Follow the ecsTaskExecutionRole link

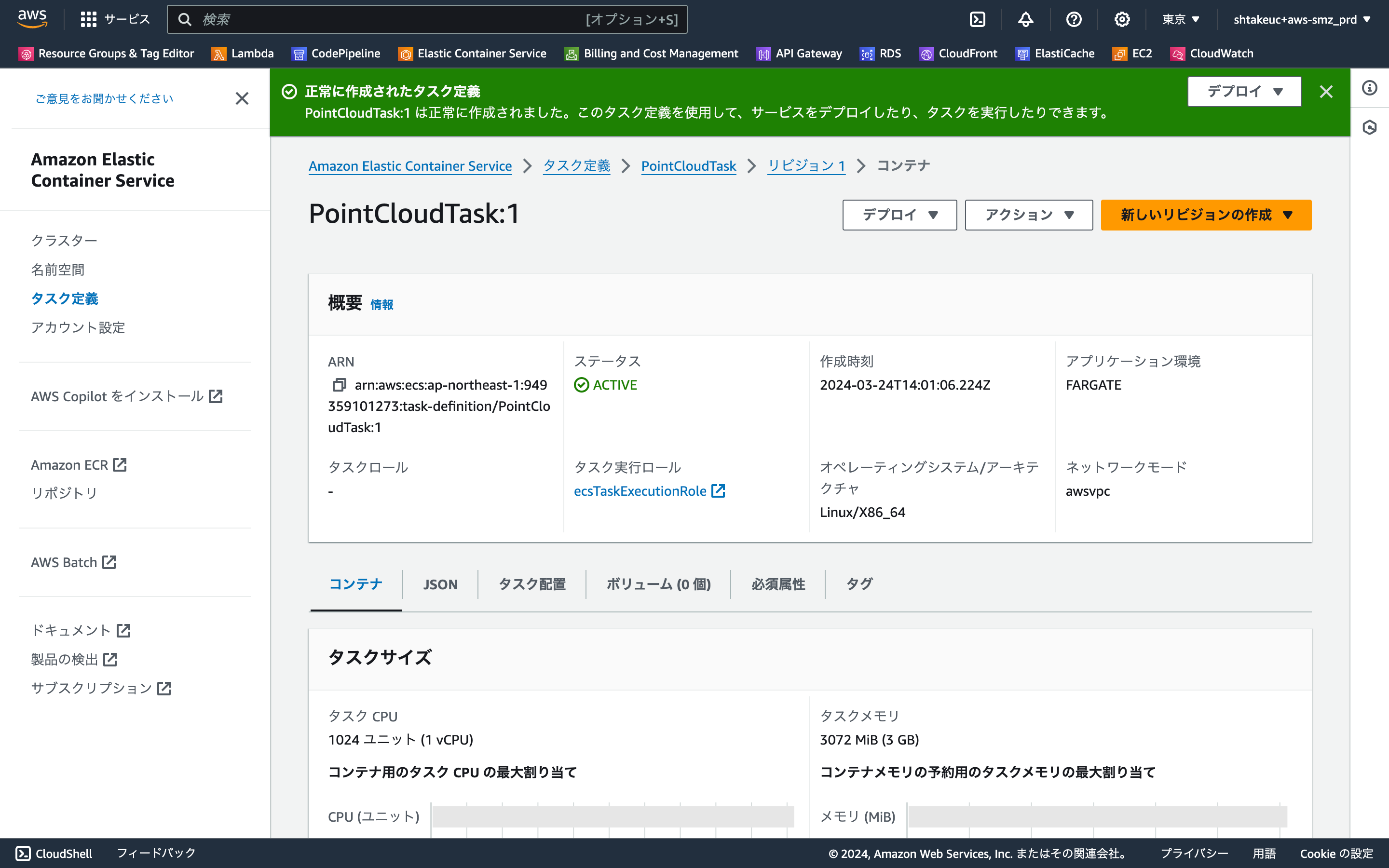click(649, 491)
